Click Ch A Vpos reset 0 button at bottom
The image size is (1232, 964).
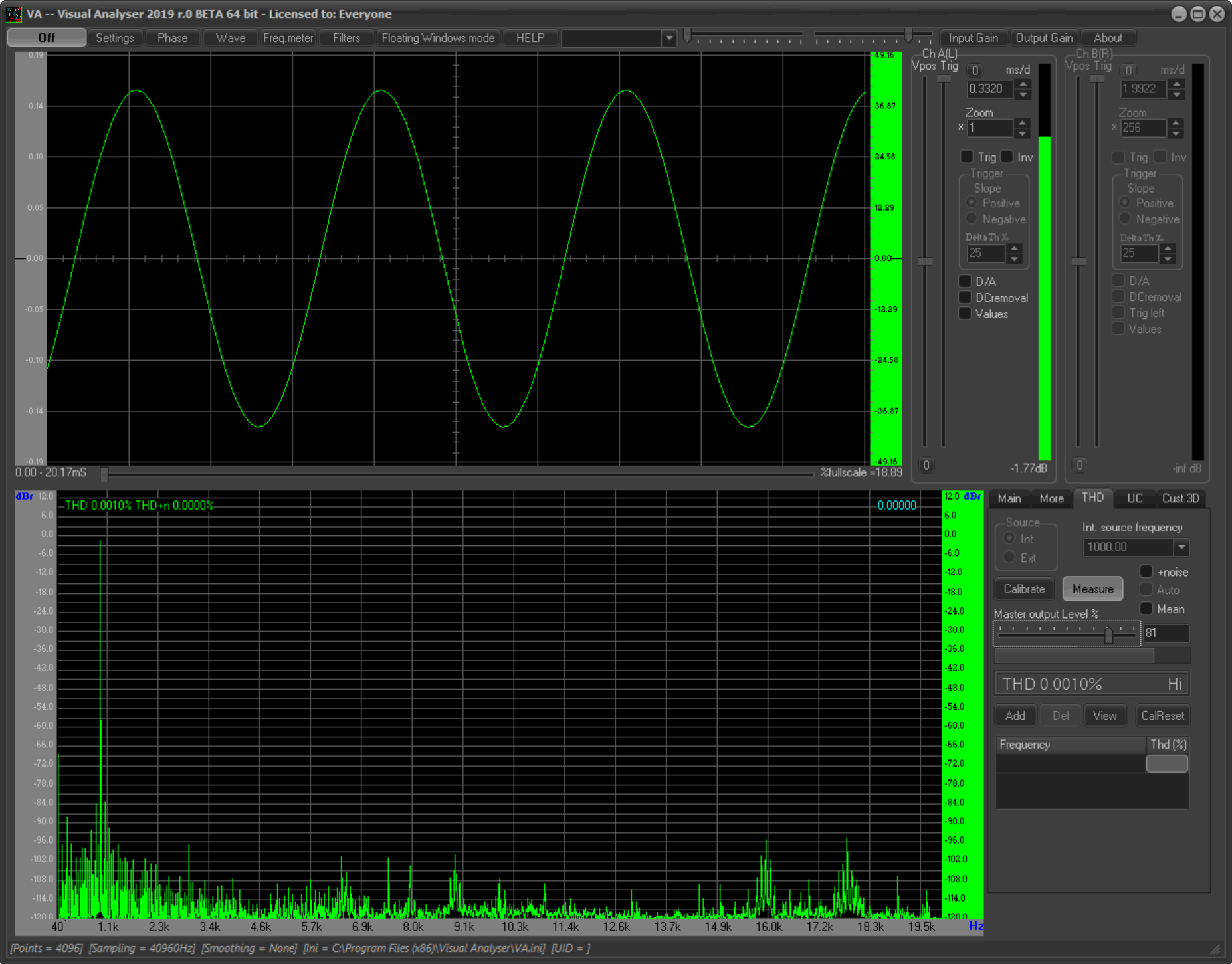tap(926, 465)
